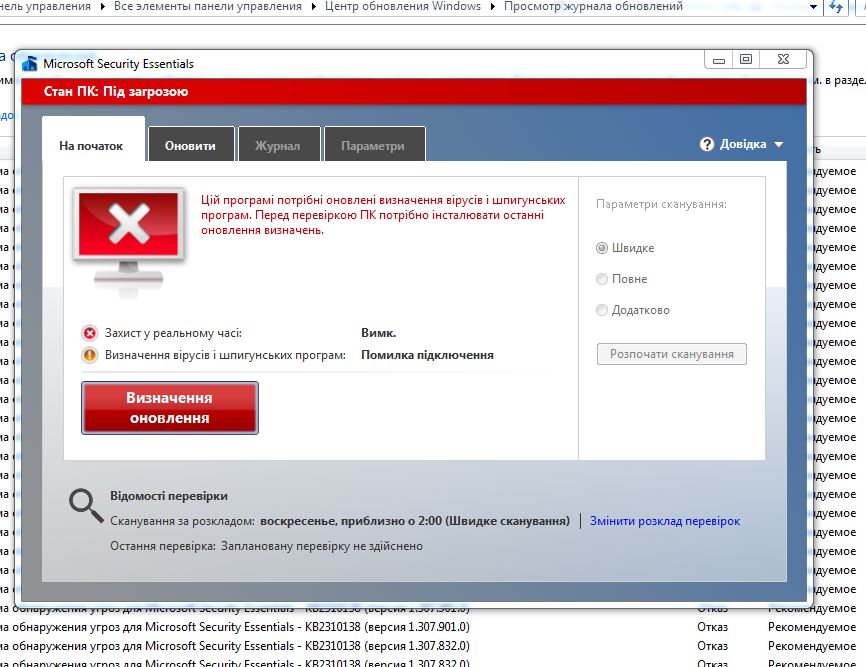The width and height of the screenshot is (866, 667).
Task: Select the Додатково scan option
Action: pos(601,310)
